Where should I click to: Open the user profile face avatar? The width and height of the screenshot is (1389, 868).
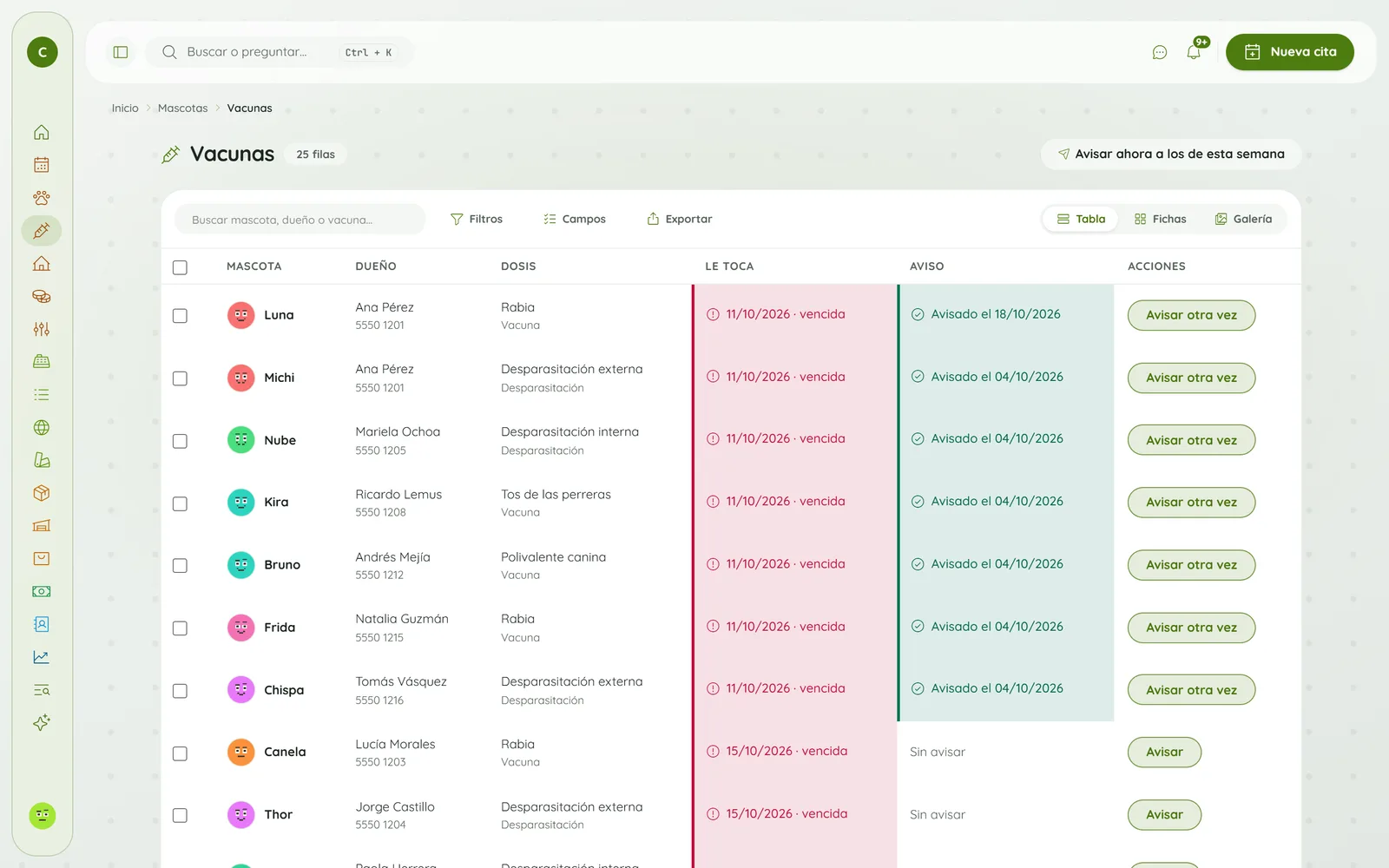click(x=43, y=815)
